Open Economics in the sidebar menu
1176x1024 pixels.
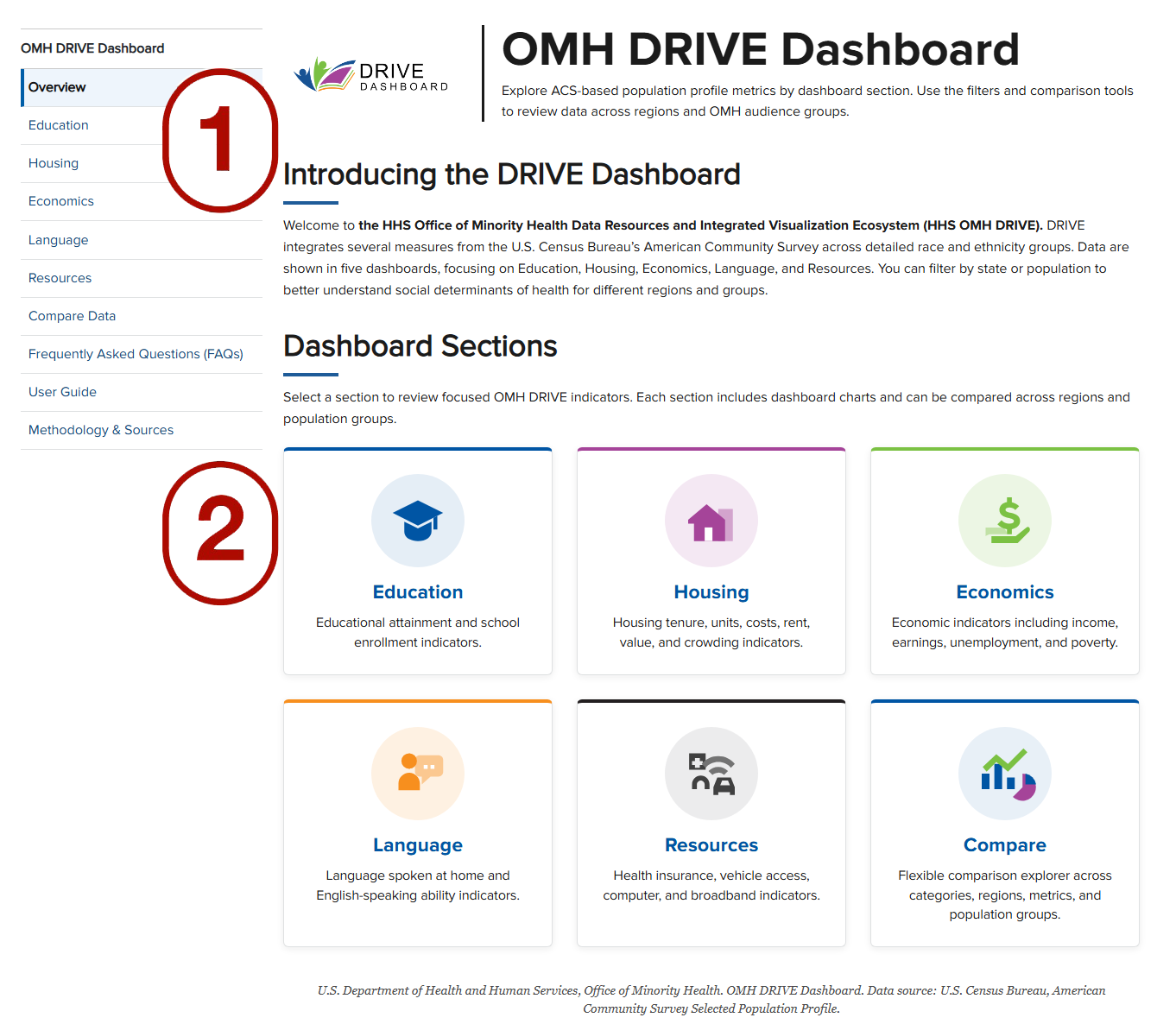coord(142,201)
